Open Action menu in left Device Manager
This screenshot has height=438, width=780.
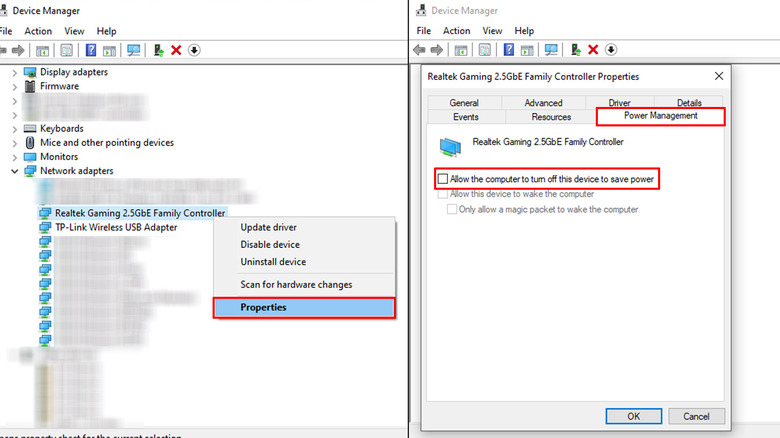click(x=38, y=31)
